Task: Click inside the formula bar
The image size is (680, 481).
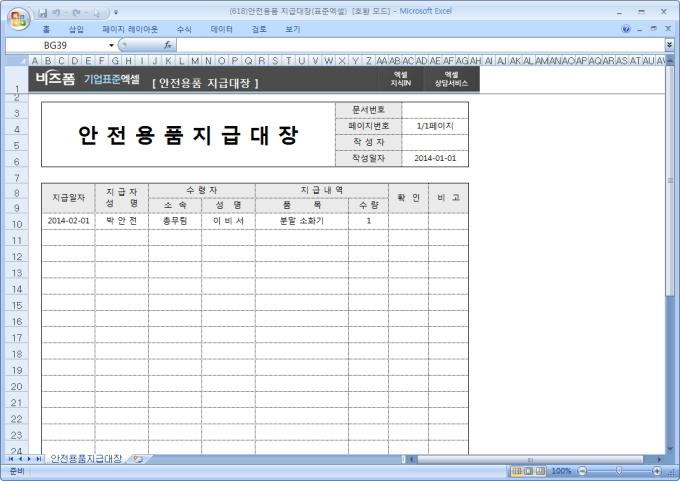Action: click(x=420, y=45)
